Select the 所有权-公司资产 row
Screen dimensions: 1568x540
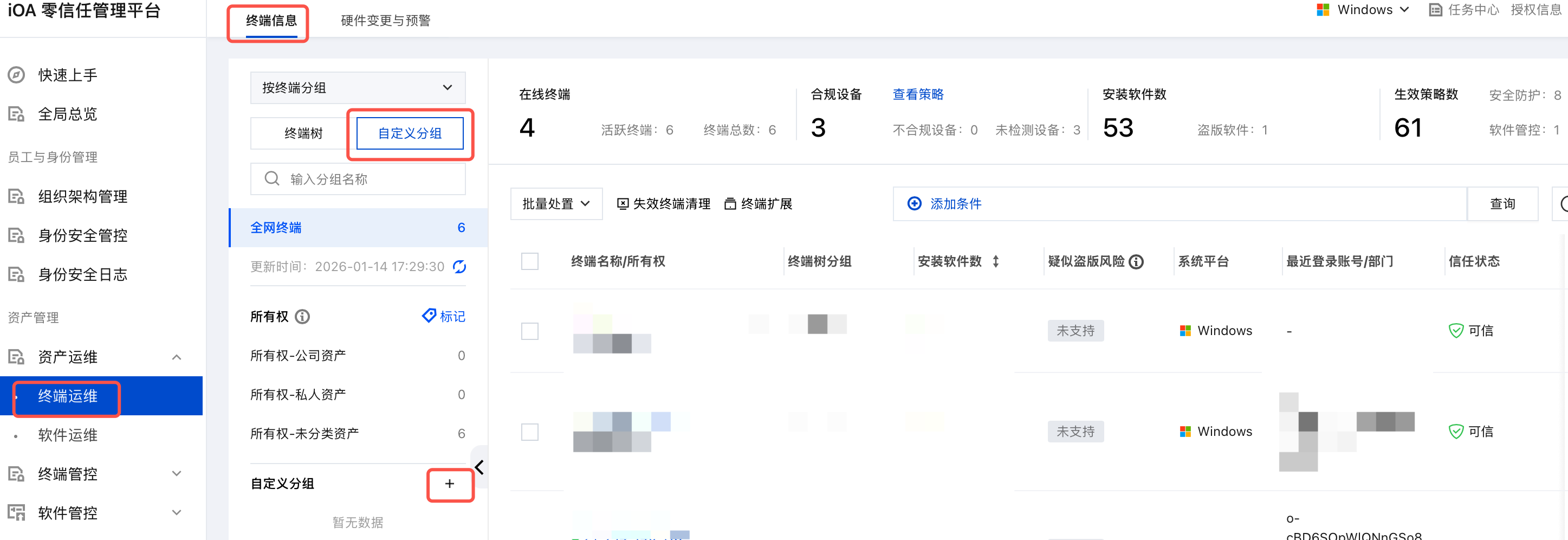pos(358,356)
